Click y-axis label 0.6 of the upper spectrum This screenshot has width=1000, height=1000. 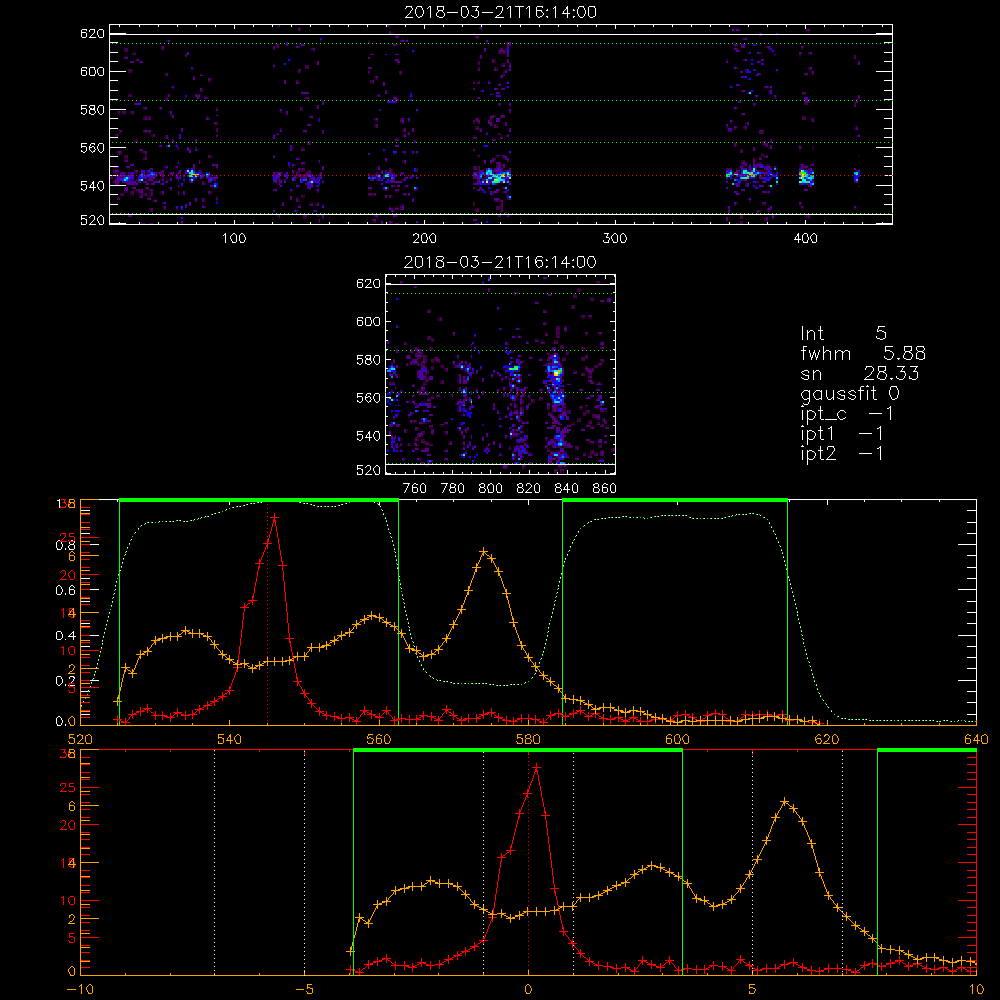click(65, 590)
